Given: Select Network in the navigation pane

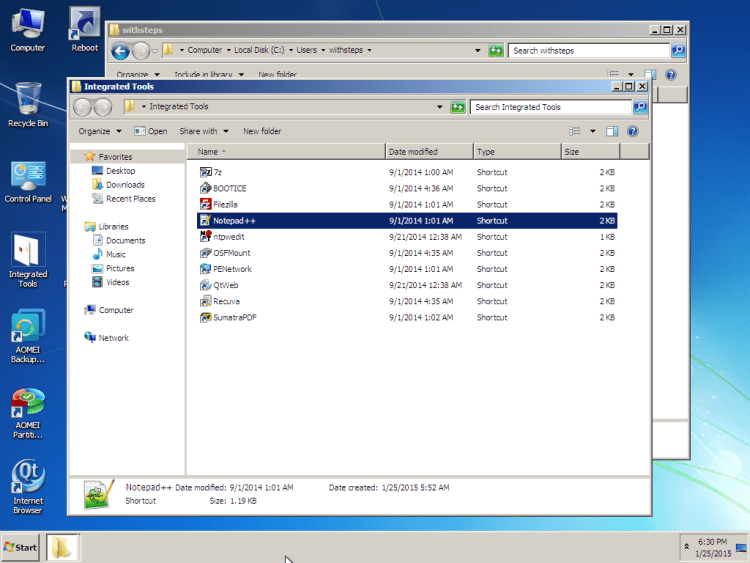Looking at the screenshot, I should [113, 338].
